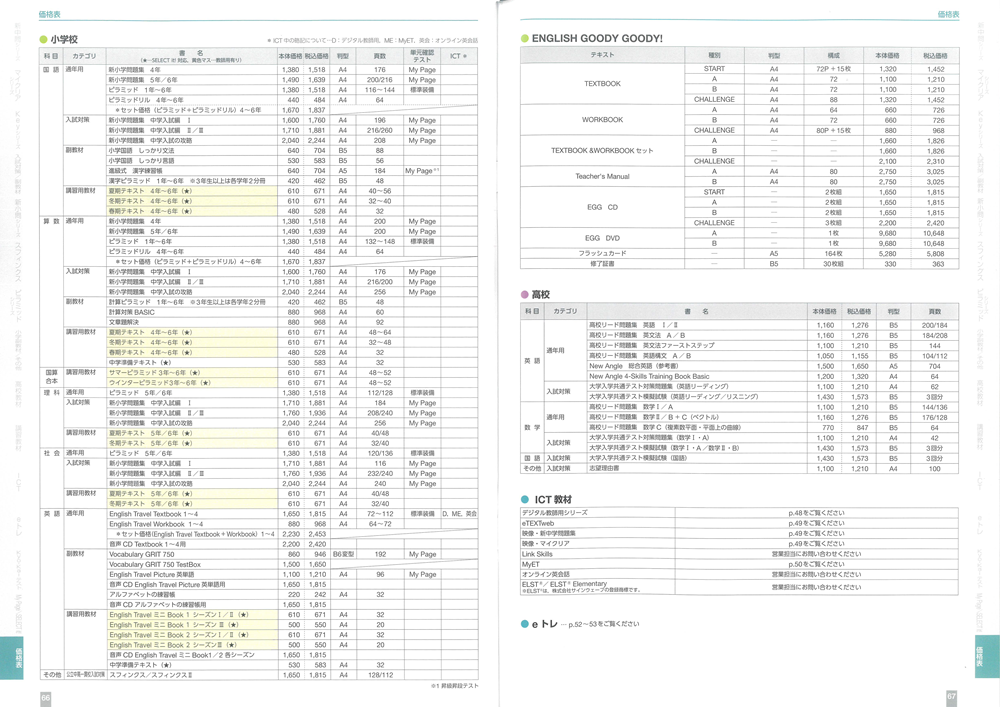
Task: Click the 単元確認テスト column header
Action: click(422, 56)
